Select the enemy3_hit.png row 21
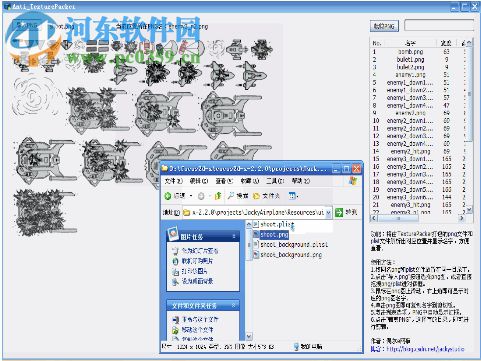This screenshot has height=361, width=481. coord(417,205)
